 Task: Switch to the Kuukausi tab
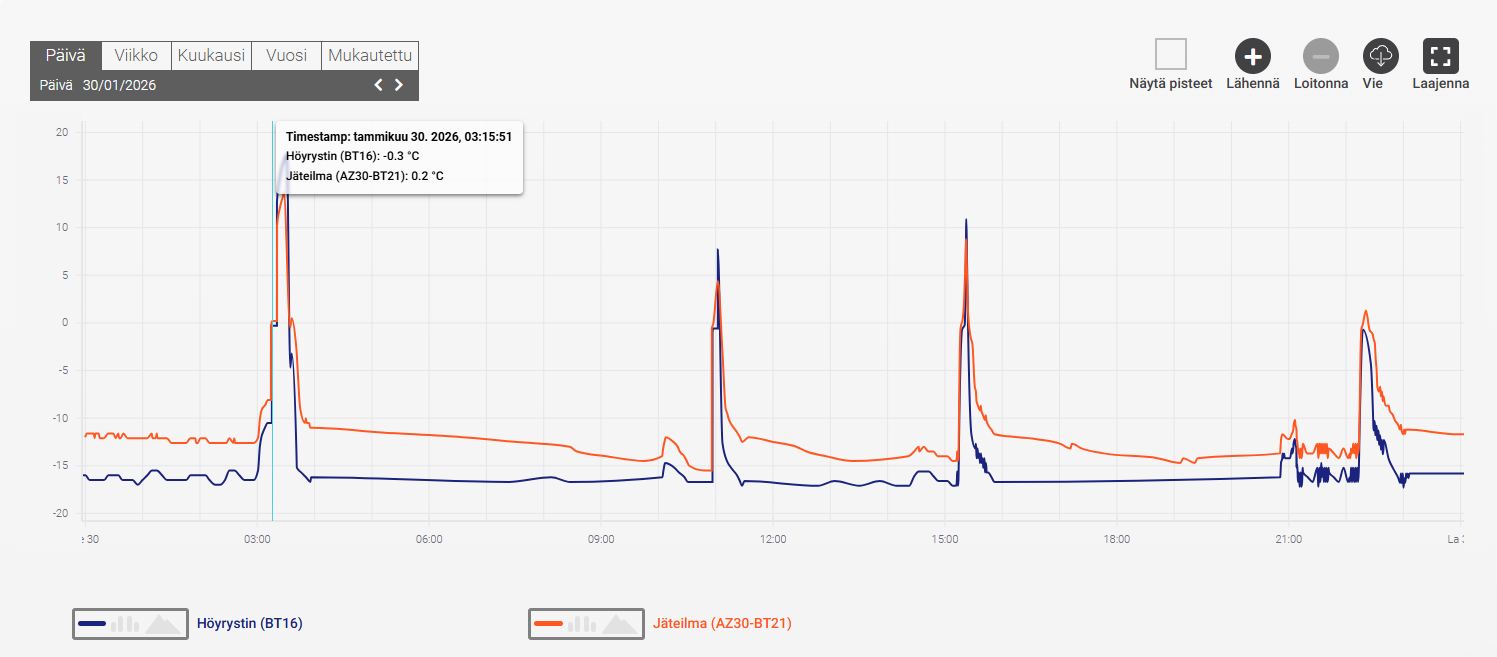[x=211, y=56]
